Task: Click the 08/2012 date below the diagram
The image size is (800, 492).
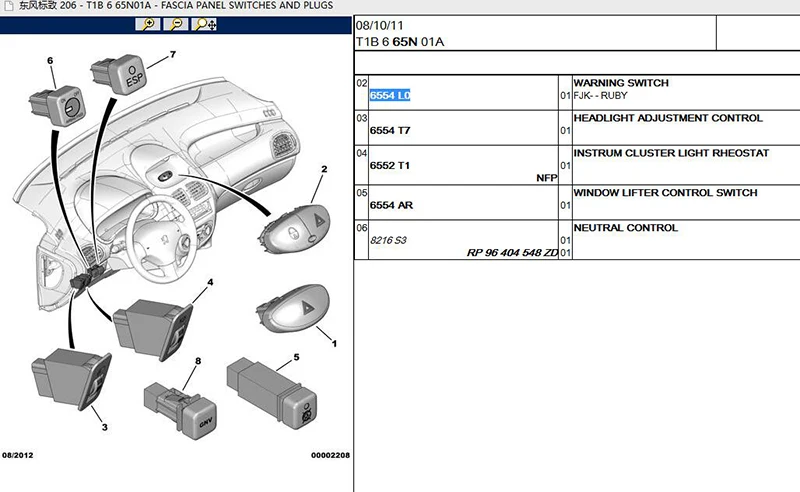Action: click(x=17, y=455)
